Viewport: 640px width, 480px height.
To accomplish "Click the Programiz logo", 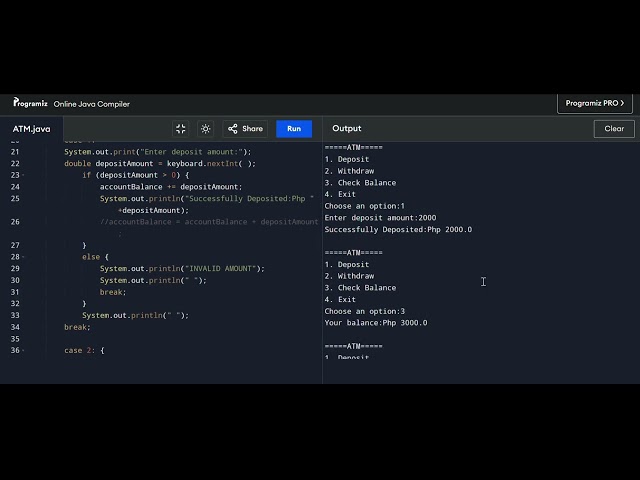I will (x=30, y=103).
